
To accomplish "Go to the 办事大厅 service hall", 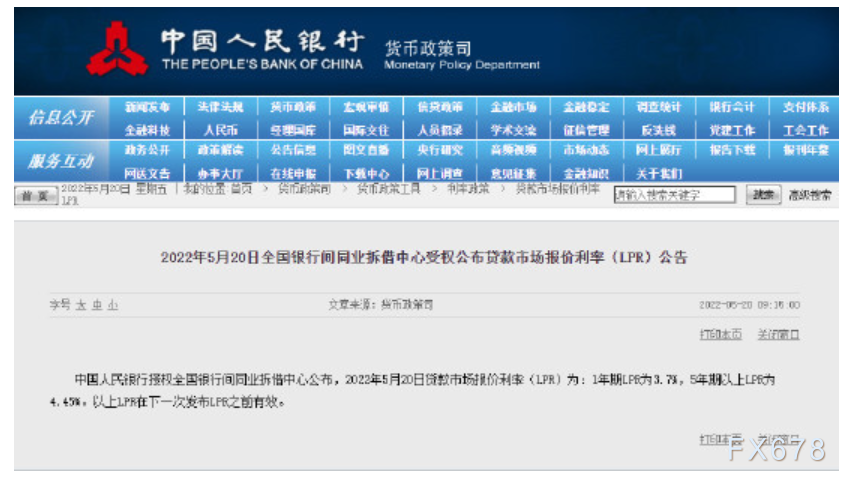I will click(221, 174).
